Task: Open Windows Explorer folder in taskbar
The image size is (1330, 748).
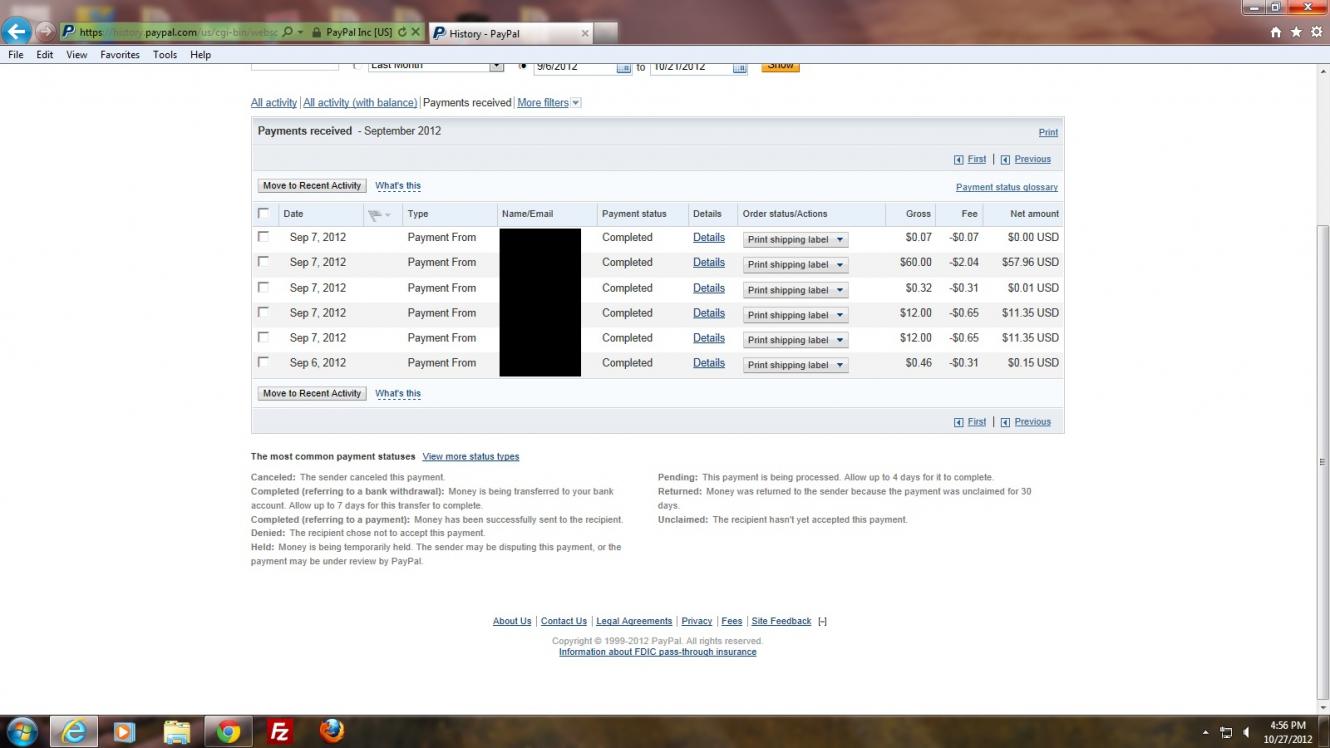Action: pyautogui.click(x=176, y=731)
